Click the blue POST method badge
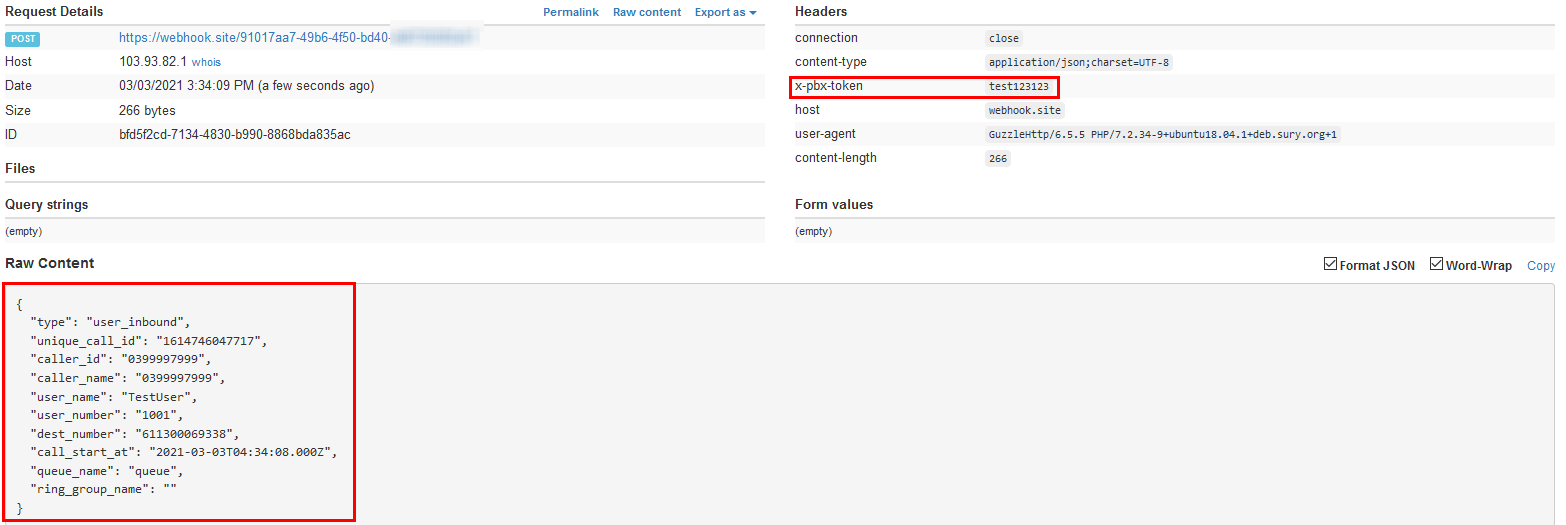 [x=23, y=38]
